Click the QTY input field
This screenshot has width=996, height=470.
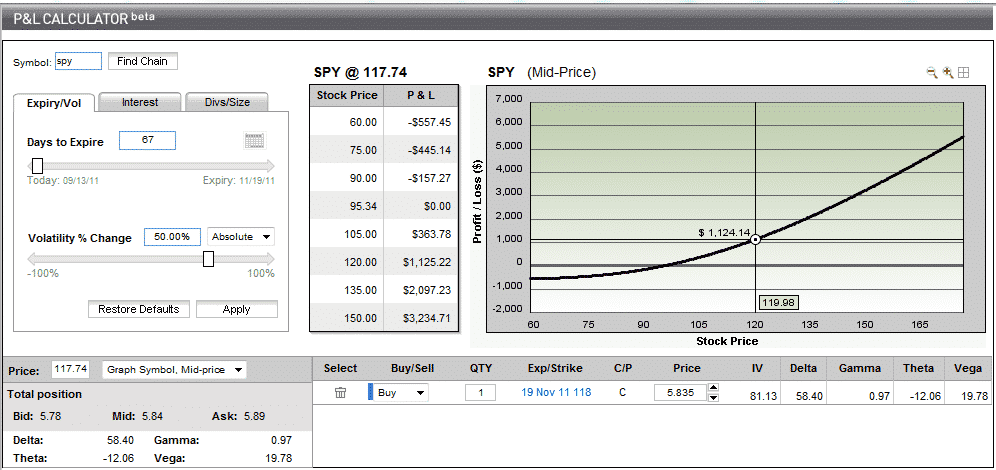480,393
